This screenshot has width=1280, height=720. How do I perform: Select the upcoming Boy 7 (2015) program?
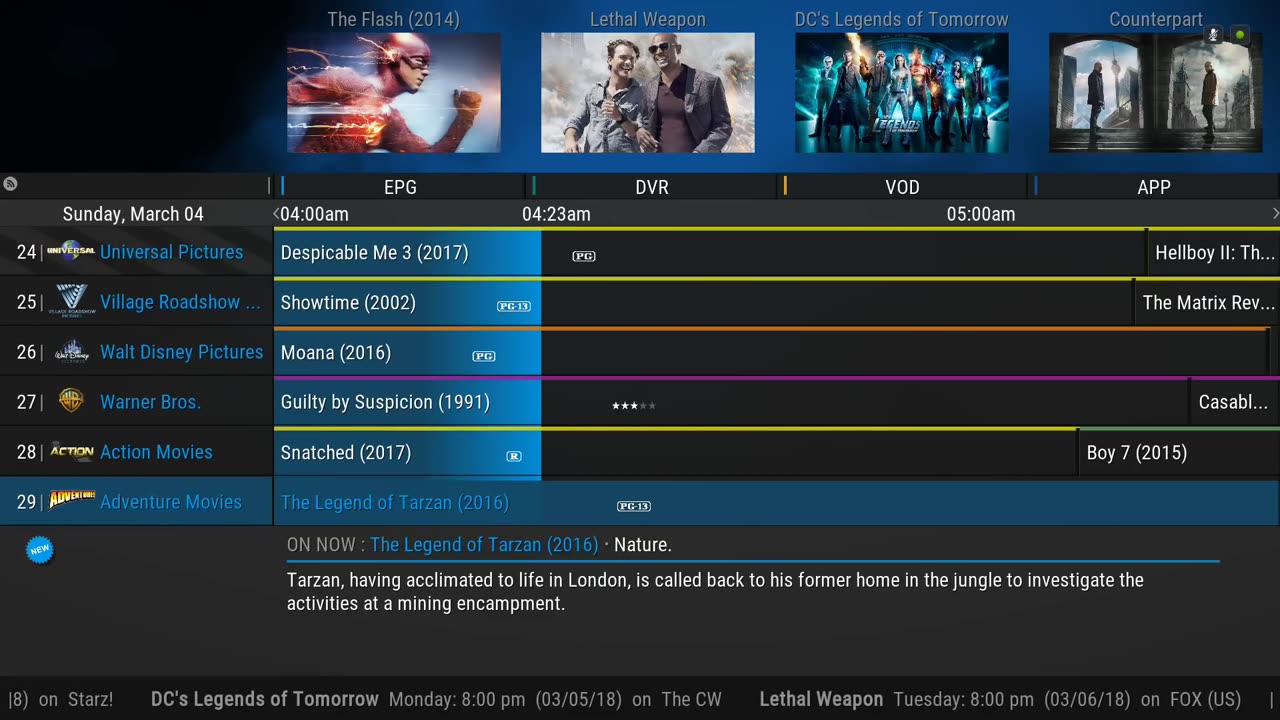tap(1180, 453)
